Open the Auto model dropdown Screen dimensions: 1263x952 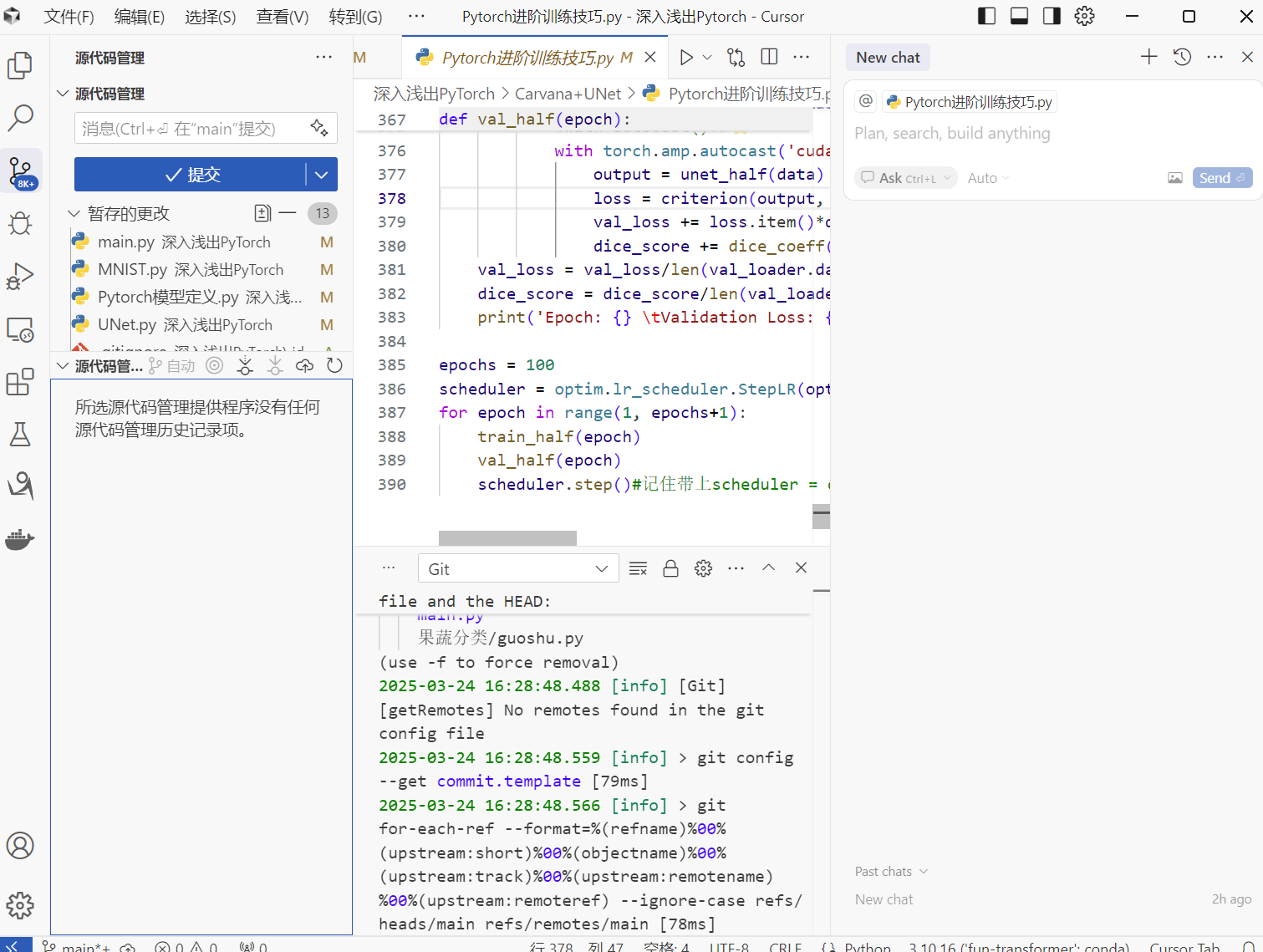pyautogui.click(x=988, y=178)
